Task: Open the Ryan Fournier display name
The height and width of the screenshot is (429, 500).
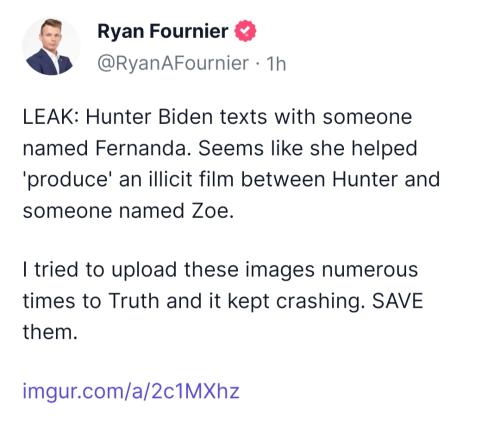Action: pos(163,31)
